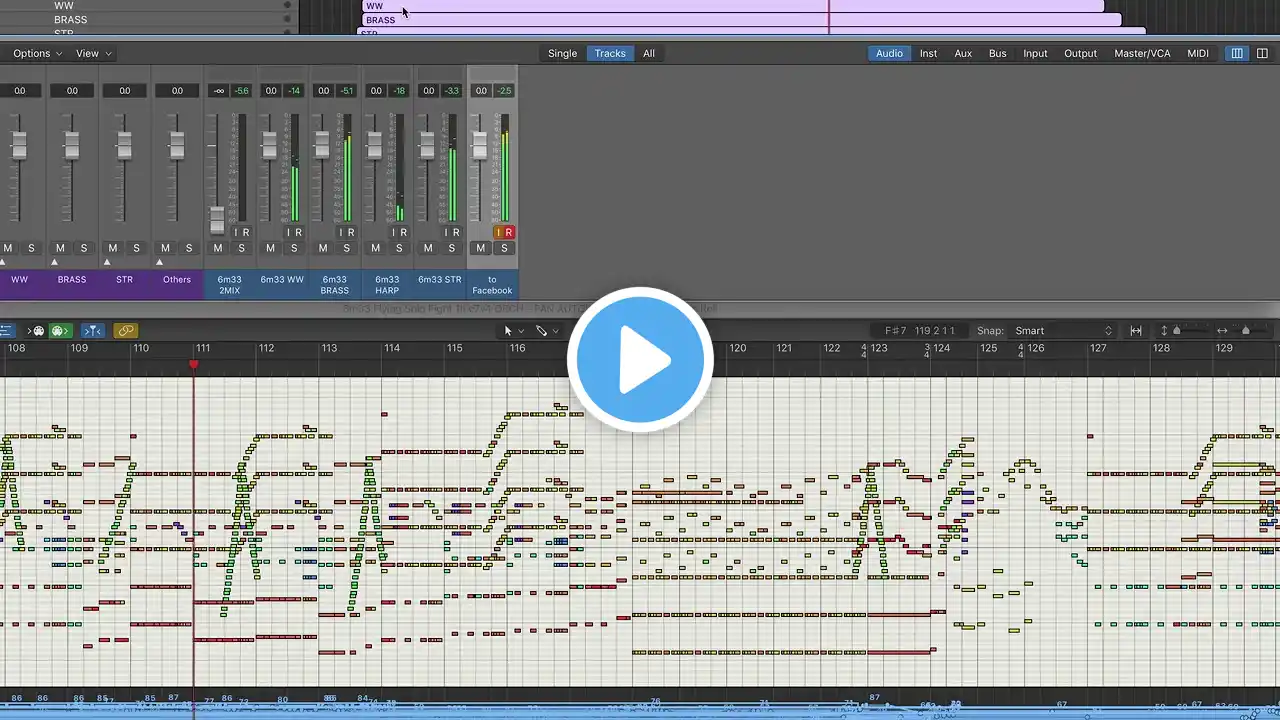Solo the 6m33 WW channel
This screenshot has width=1280, height=720.
[x=294, y=248]
